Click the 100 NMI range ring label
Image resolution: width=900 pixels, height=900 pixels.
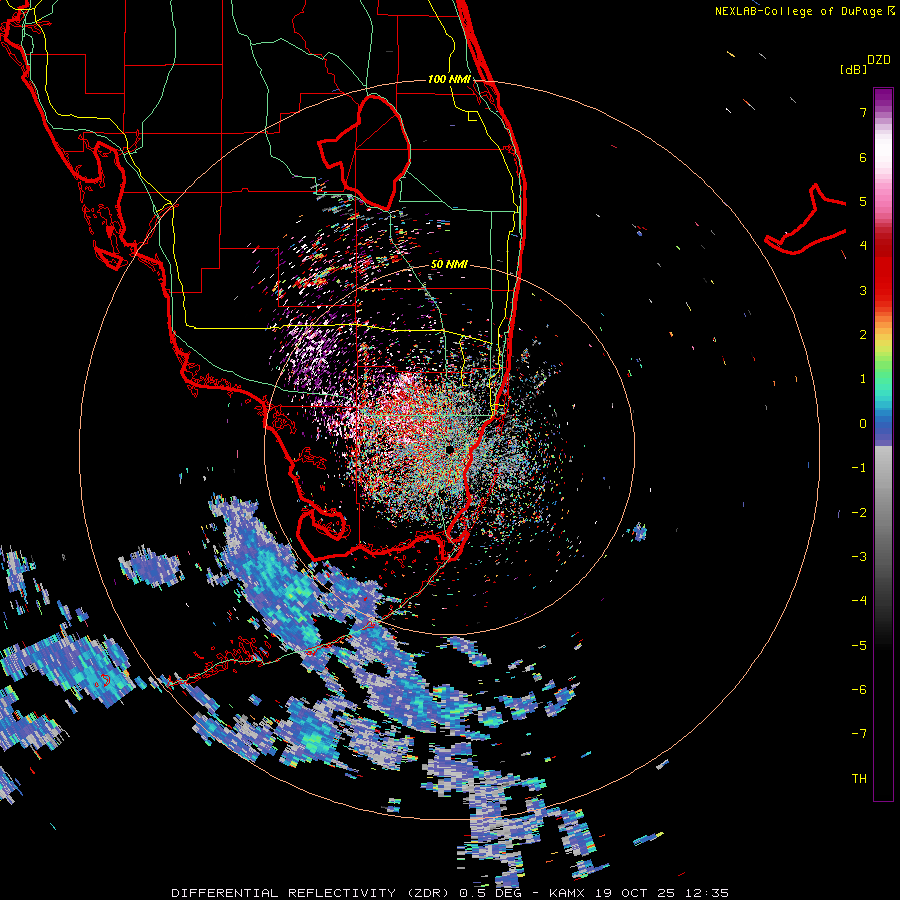tap(449, 79)
